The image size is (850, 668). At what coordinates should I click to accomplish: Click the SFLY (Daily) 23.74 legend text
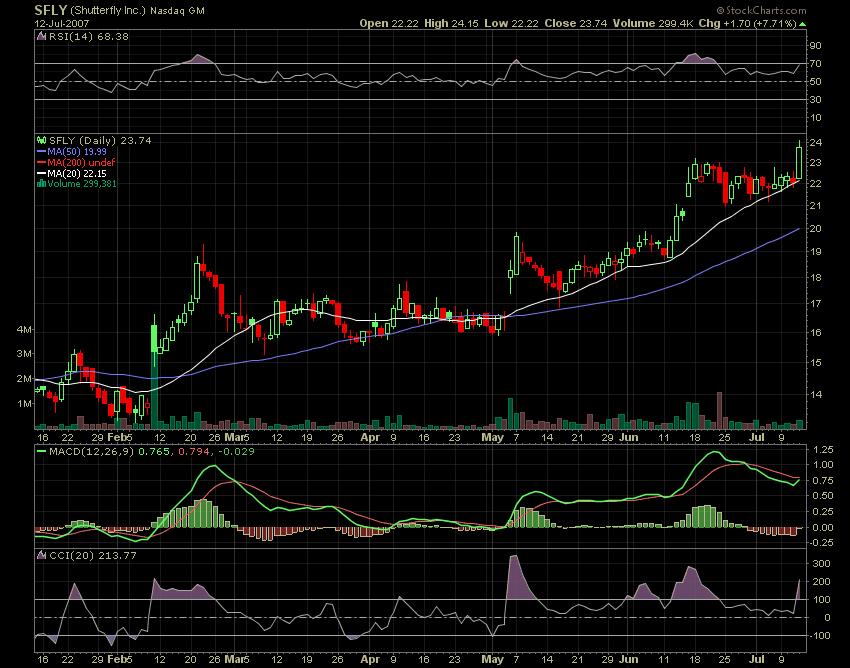(100, 140)
